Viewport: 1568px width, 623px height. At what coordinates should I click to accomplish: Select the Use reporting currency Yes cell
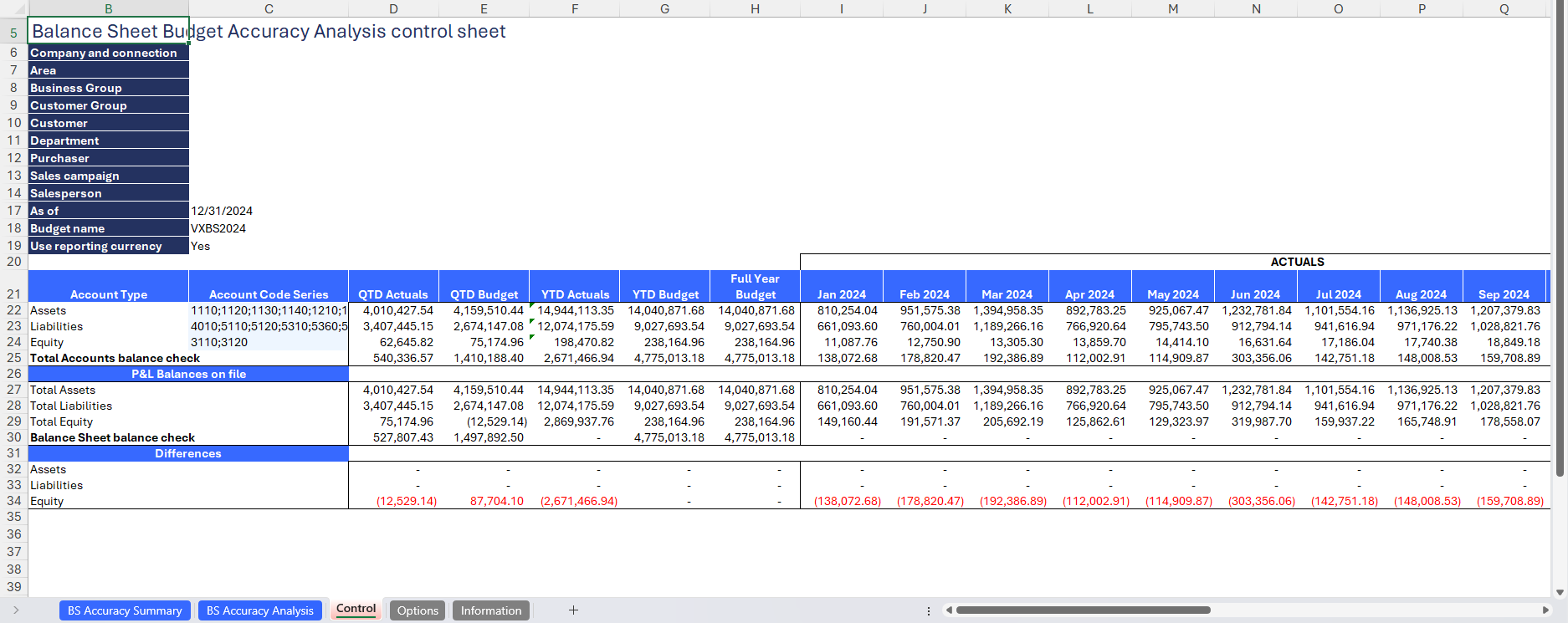pyautogui.click(x=201, y=246)
